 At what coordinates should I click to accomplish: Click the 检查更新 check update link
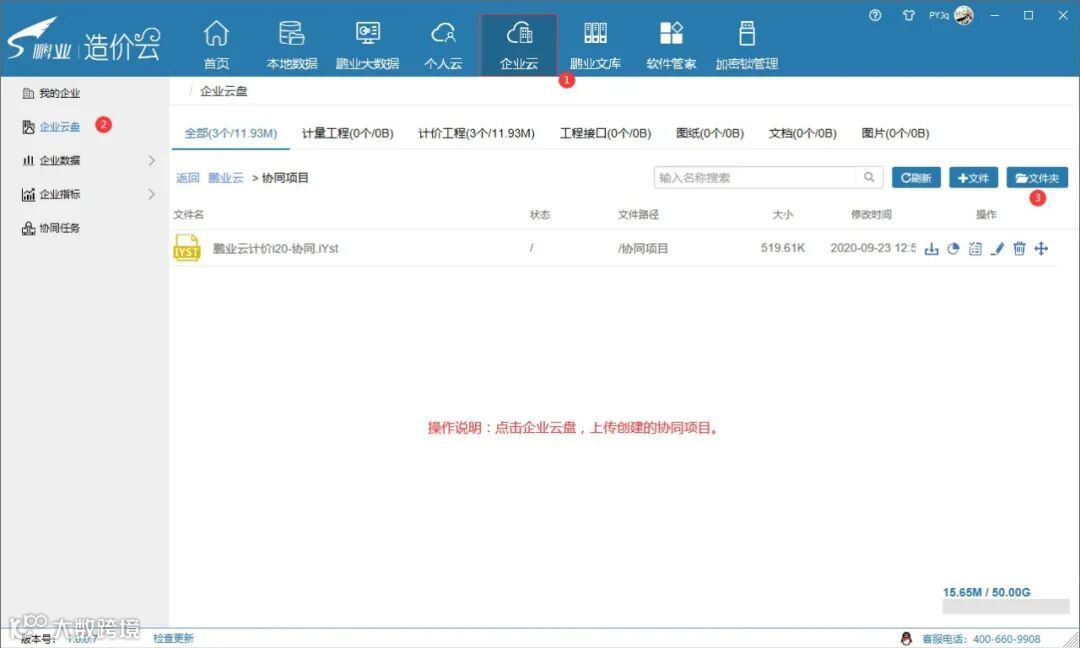(174, 638)
